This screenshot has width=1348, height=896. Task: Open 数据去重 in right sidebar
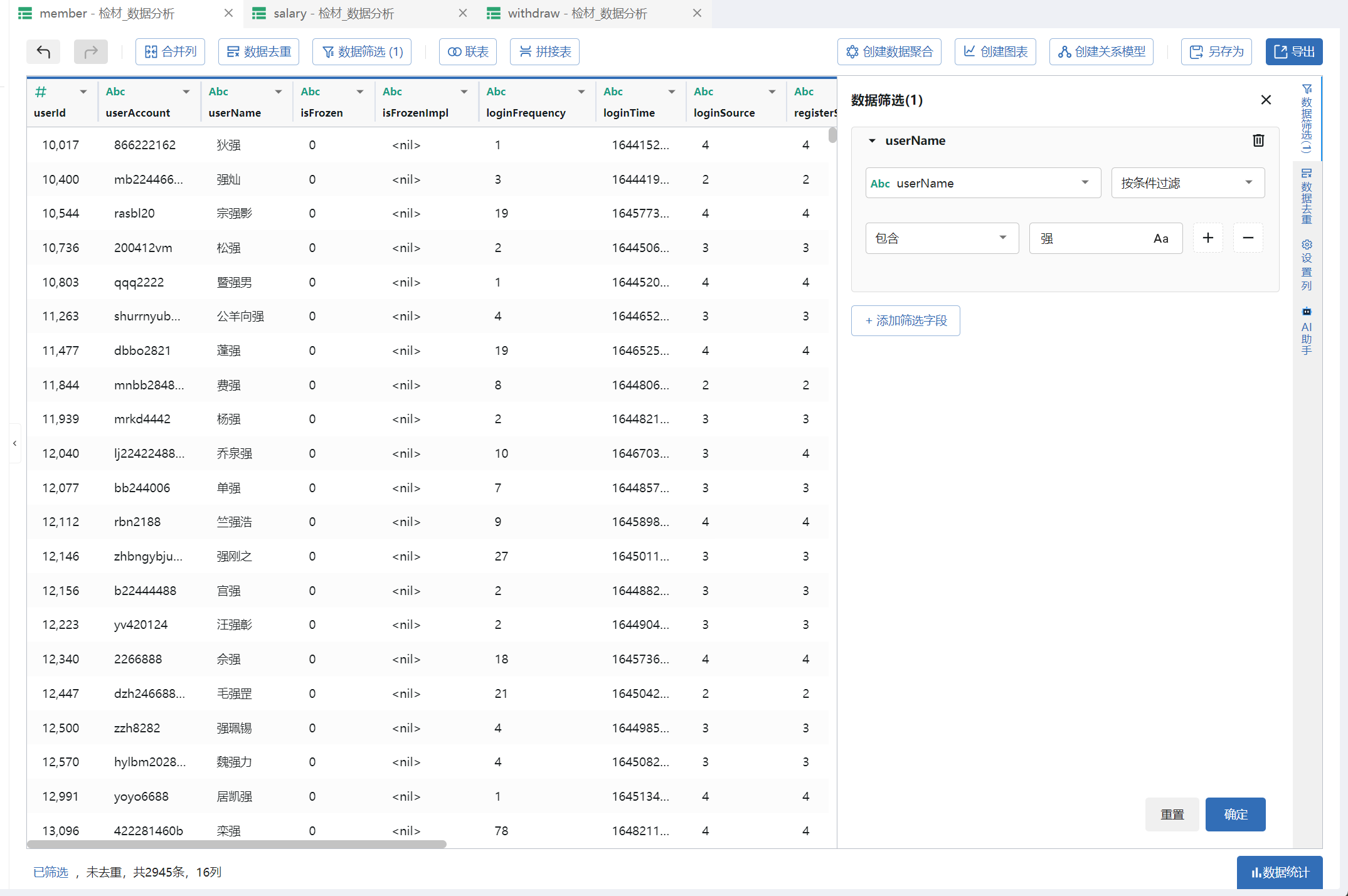tap(1307, 196)
